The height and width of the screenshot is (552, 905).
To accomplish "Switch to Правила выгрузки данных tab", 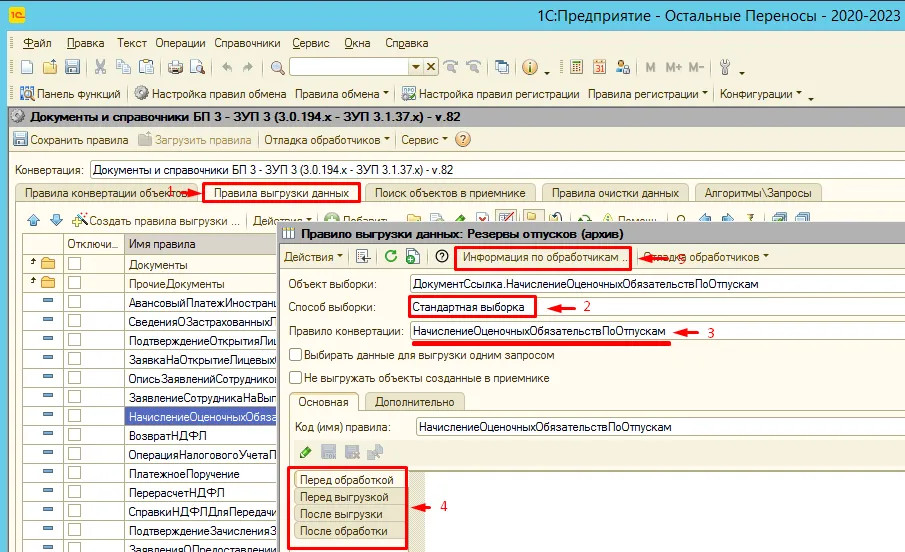I will (x=281, y=193).
